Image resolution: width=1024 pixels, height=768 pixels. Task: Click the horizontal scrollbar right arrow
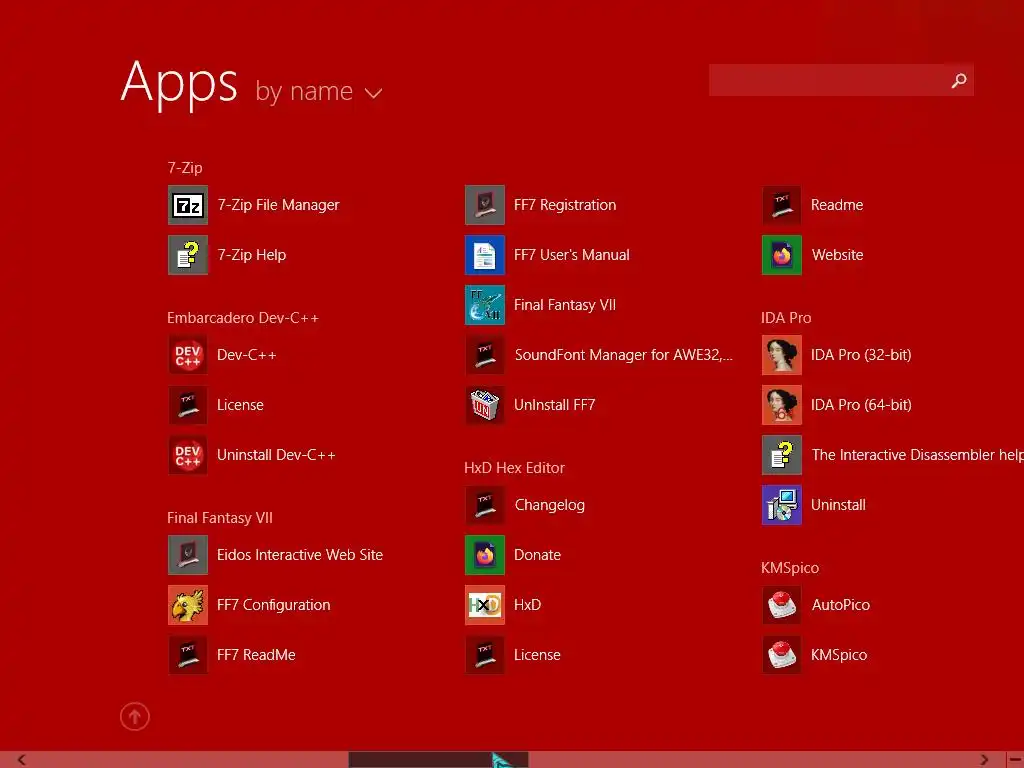[x=984, y=760]
